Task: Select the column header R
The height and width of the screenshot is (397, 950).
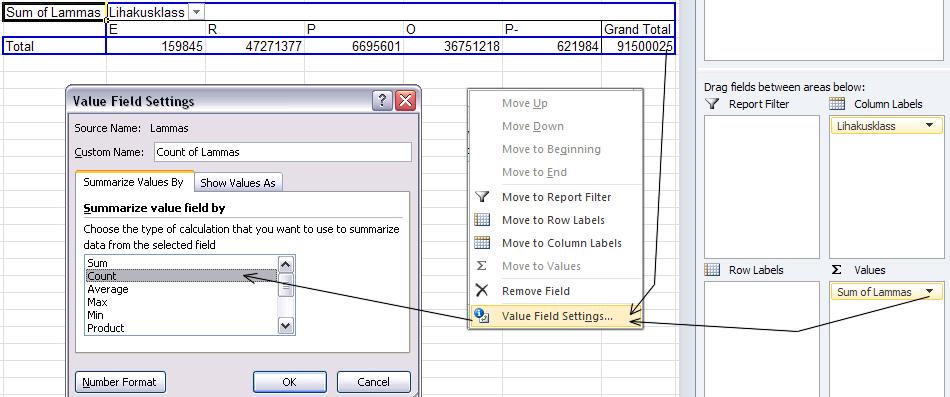Action: pyautogui.click(x=255, y=29)
